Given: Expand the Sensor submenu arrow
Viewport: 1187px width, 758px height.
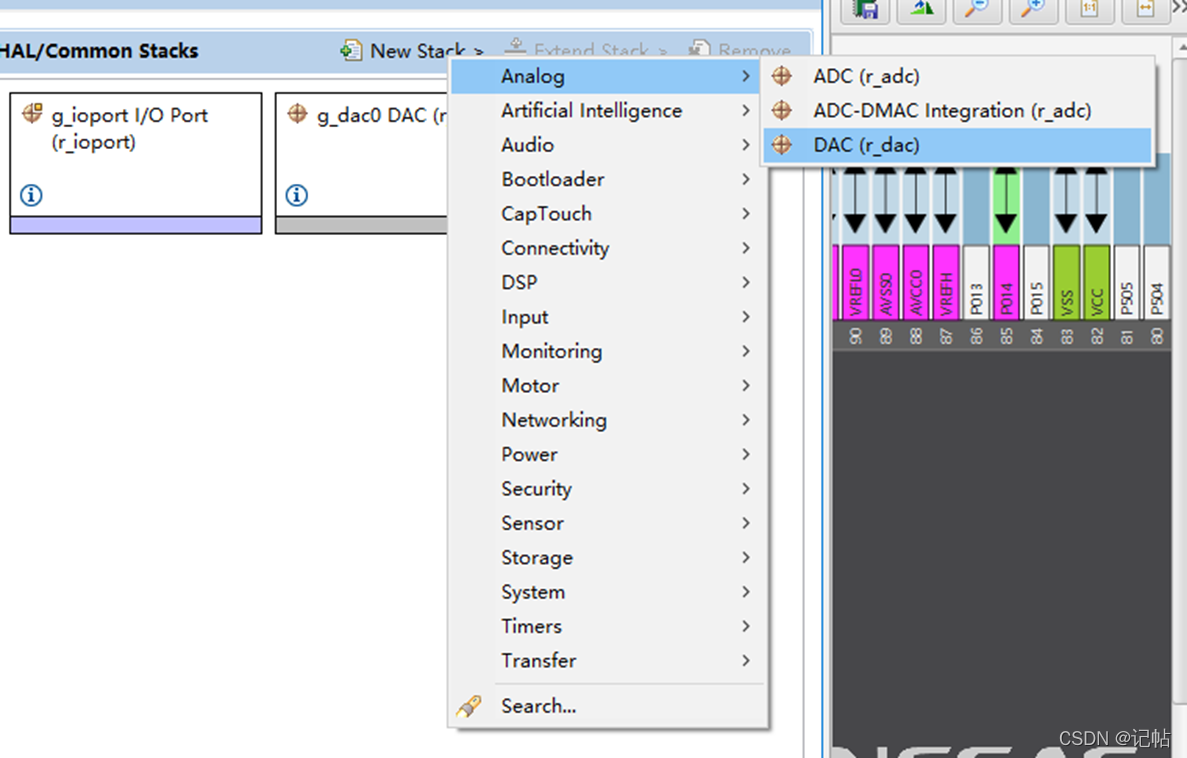Looking at the screenshot, I should tap(746, 523).
